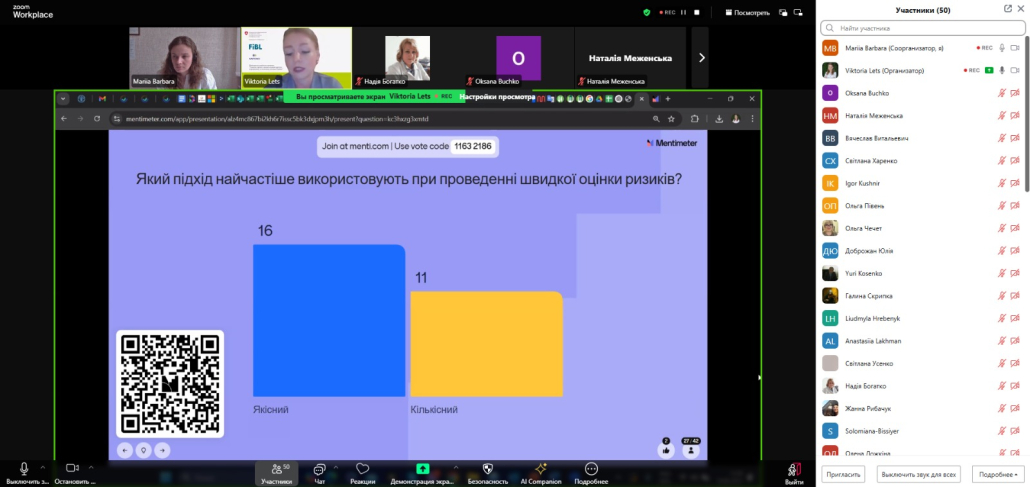Screen dimensions: 1030x487
Task: Click the Найти участника search field
Action: 922,28
